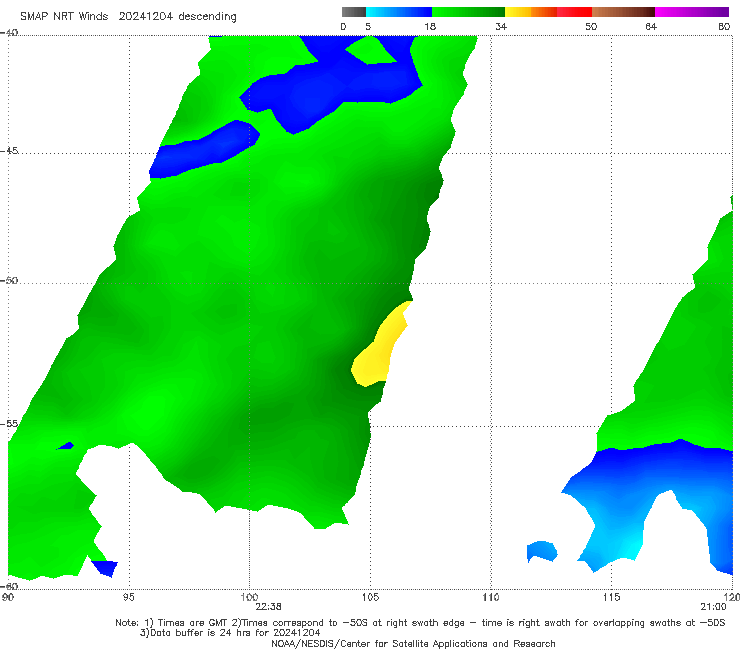The width and height of the screenshot is (740, 650).
Task: Click the latitude label '-45'
Action: (9, 151)
